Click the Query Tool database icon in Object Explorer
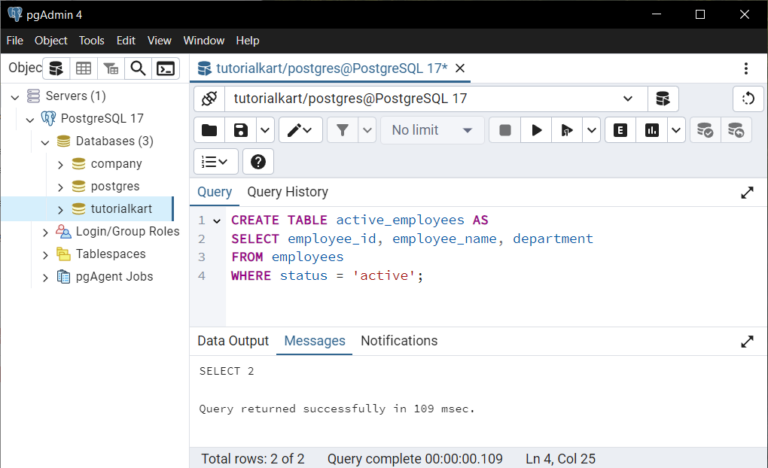Screen dimensions: 768x468 pos(56,69)
